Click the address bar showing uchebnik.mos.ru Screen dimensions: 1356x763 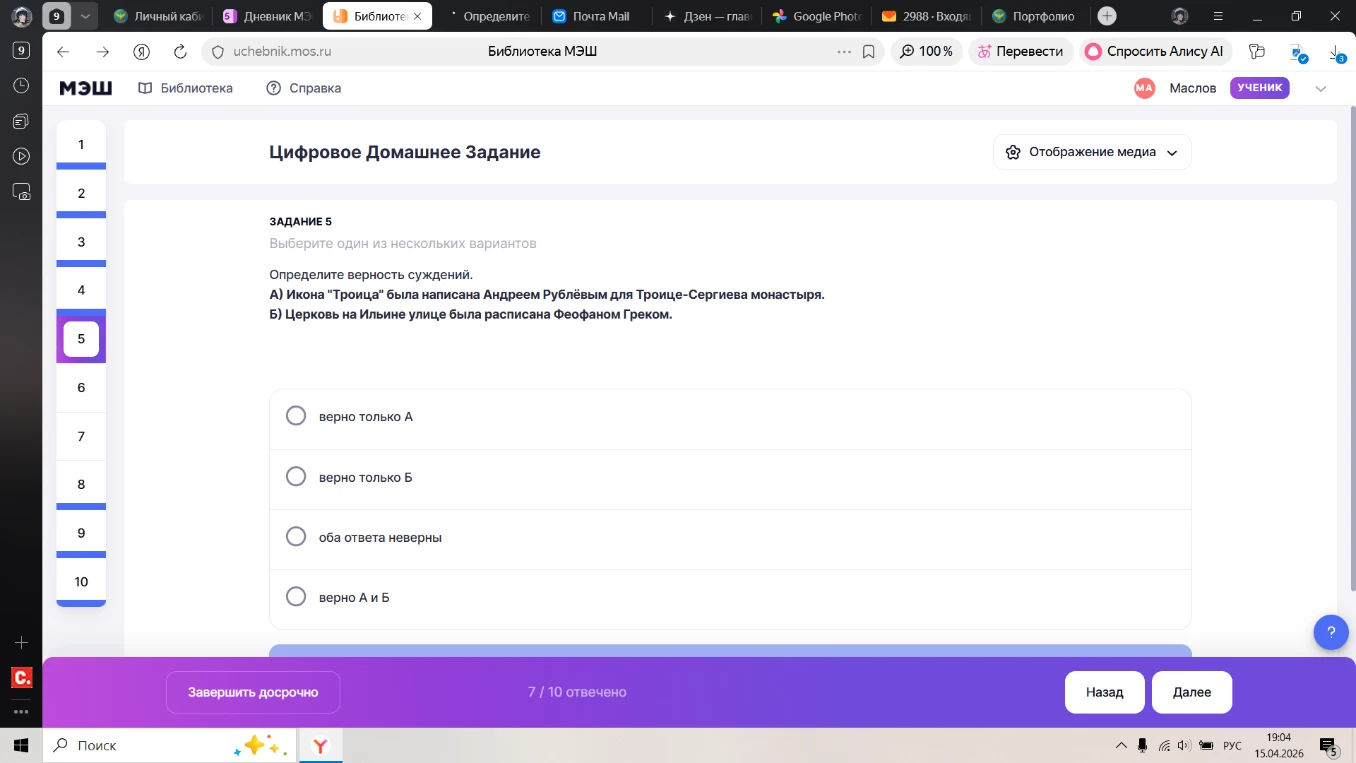click(542, 52)
